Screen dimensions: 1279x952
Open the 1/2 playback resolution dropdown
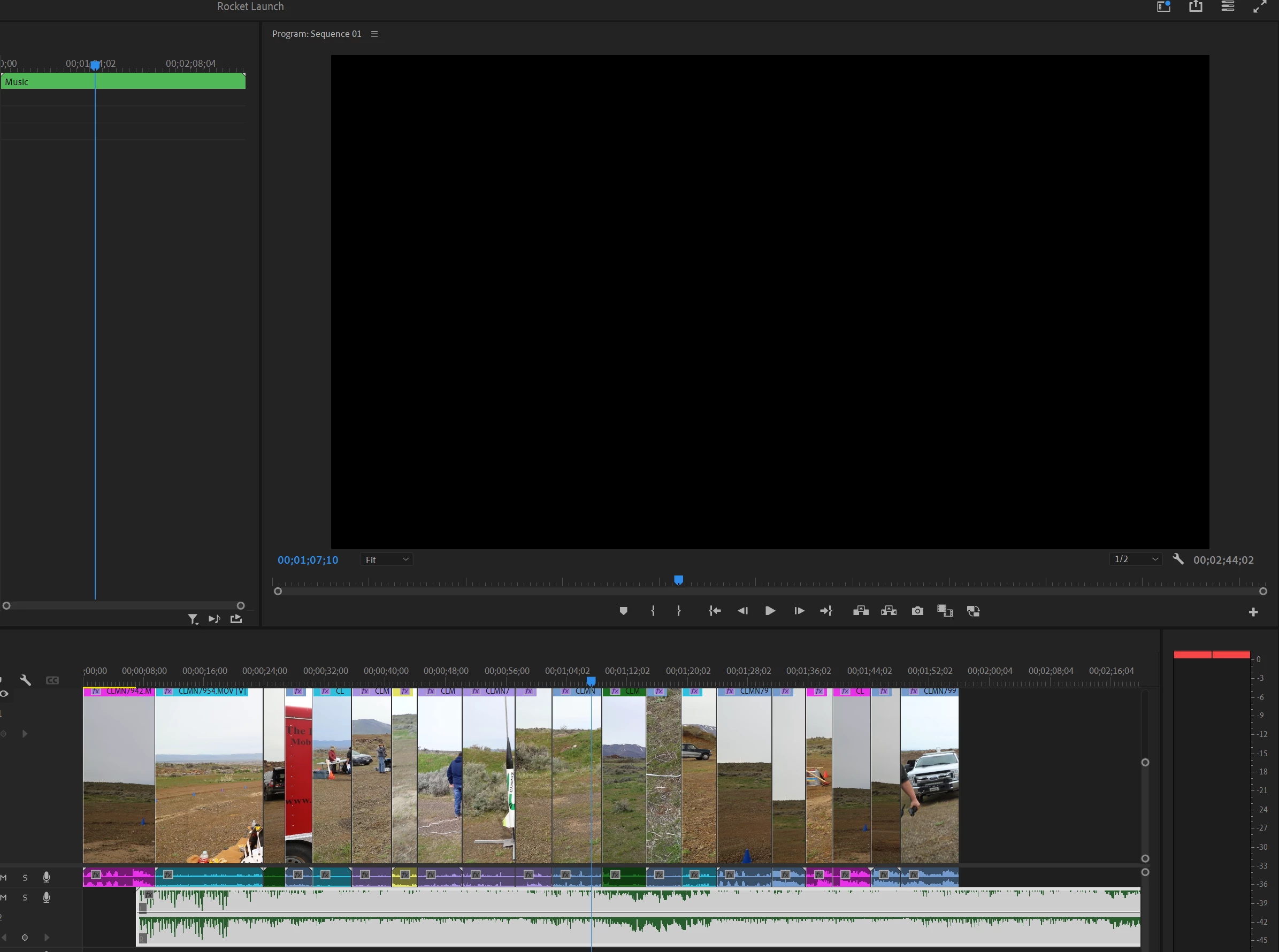[1135, 559]
